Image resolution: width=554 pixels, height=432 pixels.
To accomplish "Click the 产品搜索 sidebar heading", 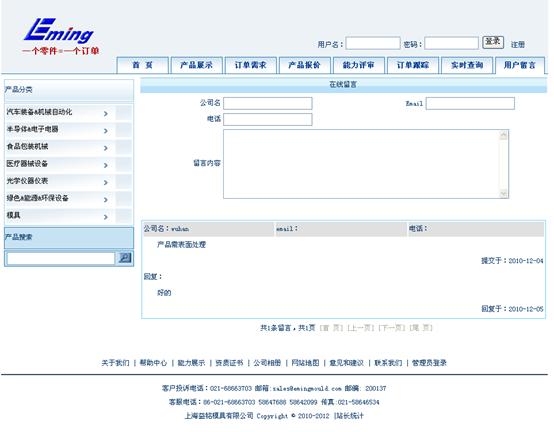I will tap(18, 237).
